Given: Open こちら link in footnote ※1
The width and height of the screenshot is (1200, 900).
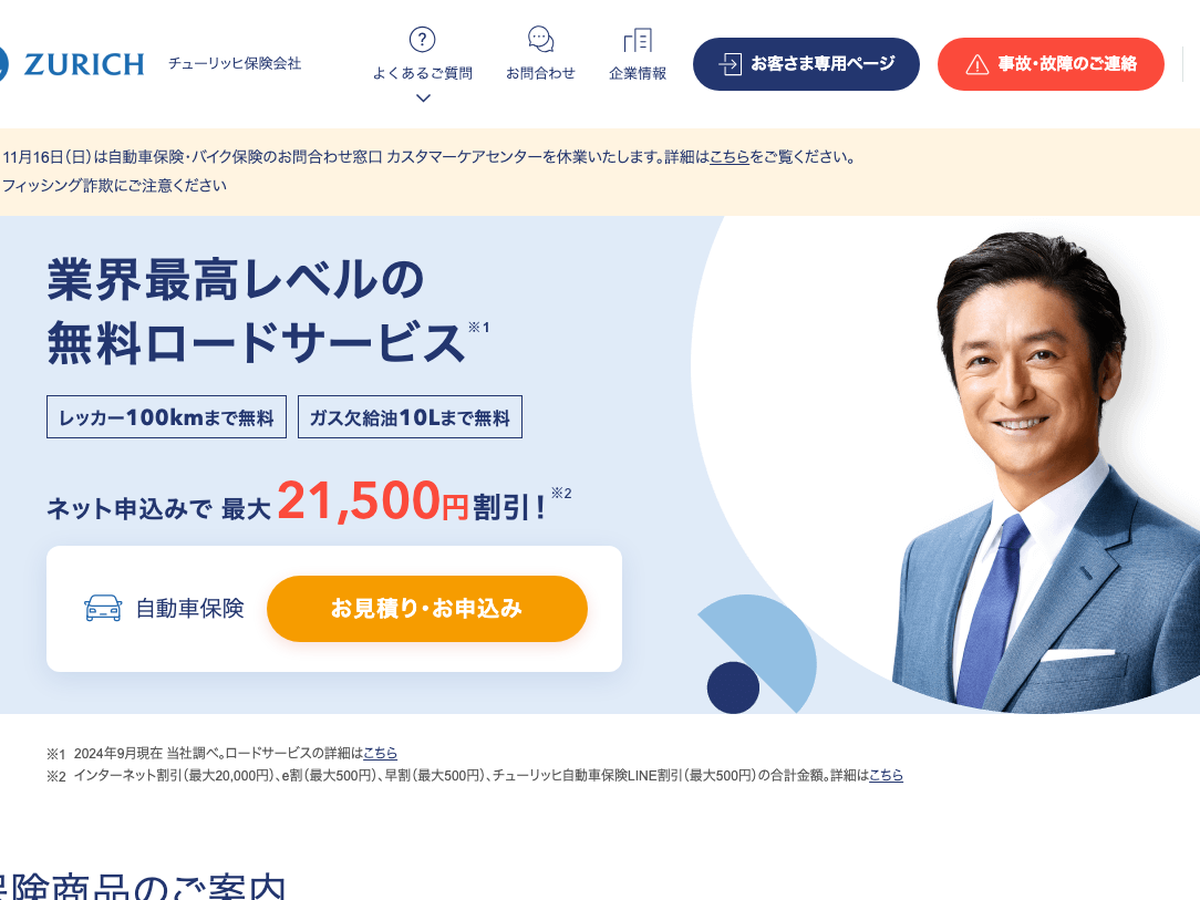Looking at the screenshot, I should (380, 752).
